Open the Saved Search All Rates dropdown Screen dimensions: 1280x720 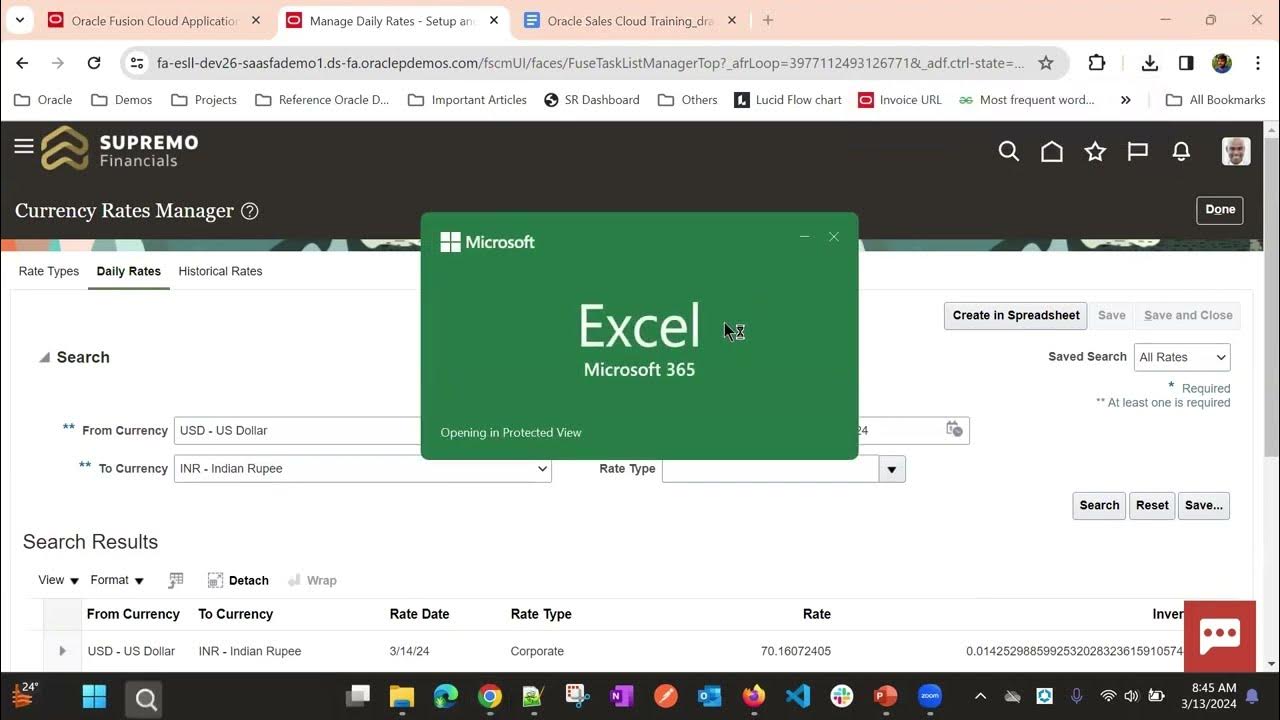pyautogui.click(x=1182, y=357)
